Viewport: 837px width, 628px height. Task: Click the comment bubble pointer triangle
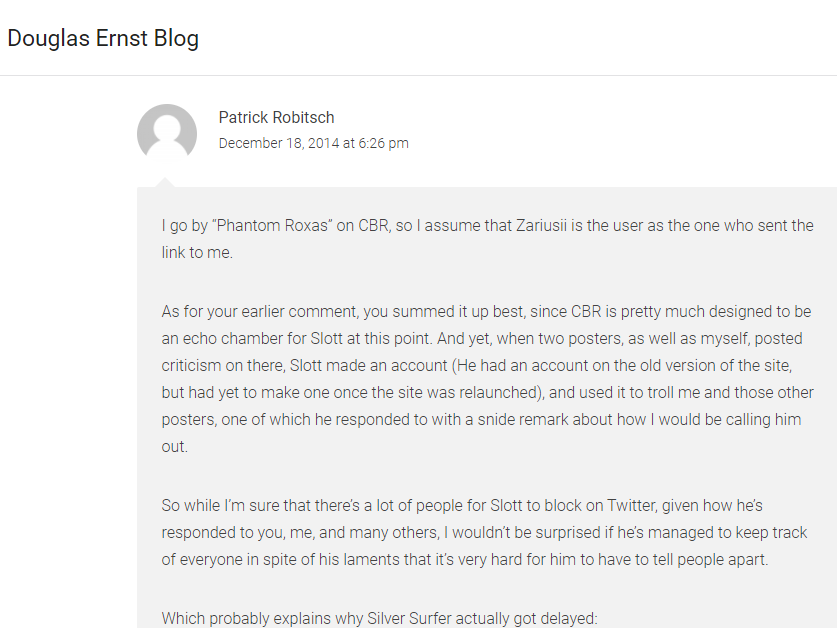tap(165, 182)
